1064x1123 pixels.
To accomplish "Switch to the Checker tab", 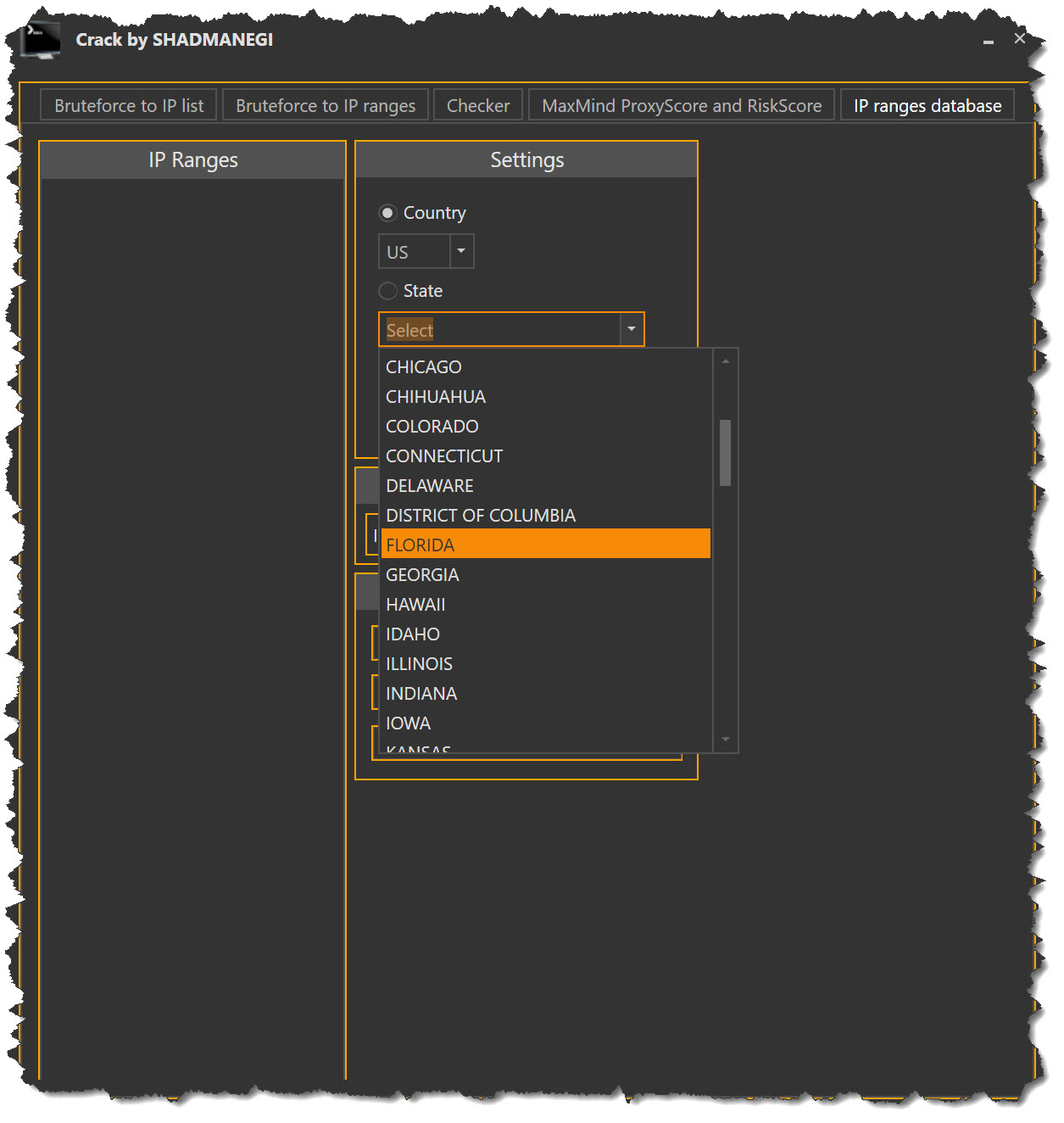I will [x=477, y=105].
